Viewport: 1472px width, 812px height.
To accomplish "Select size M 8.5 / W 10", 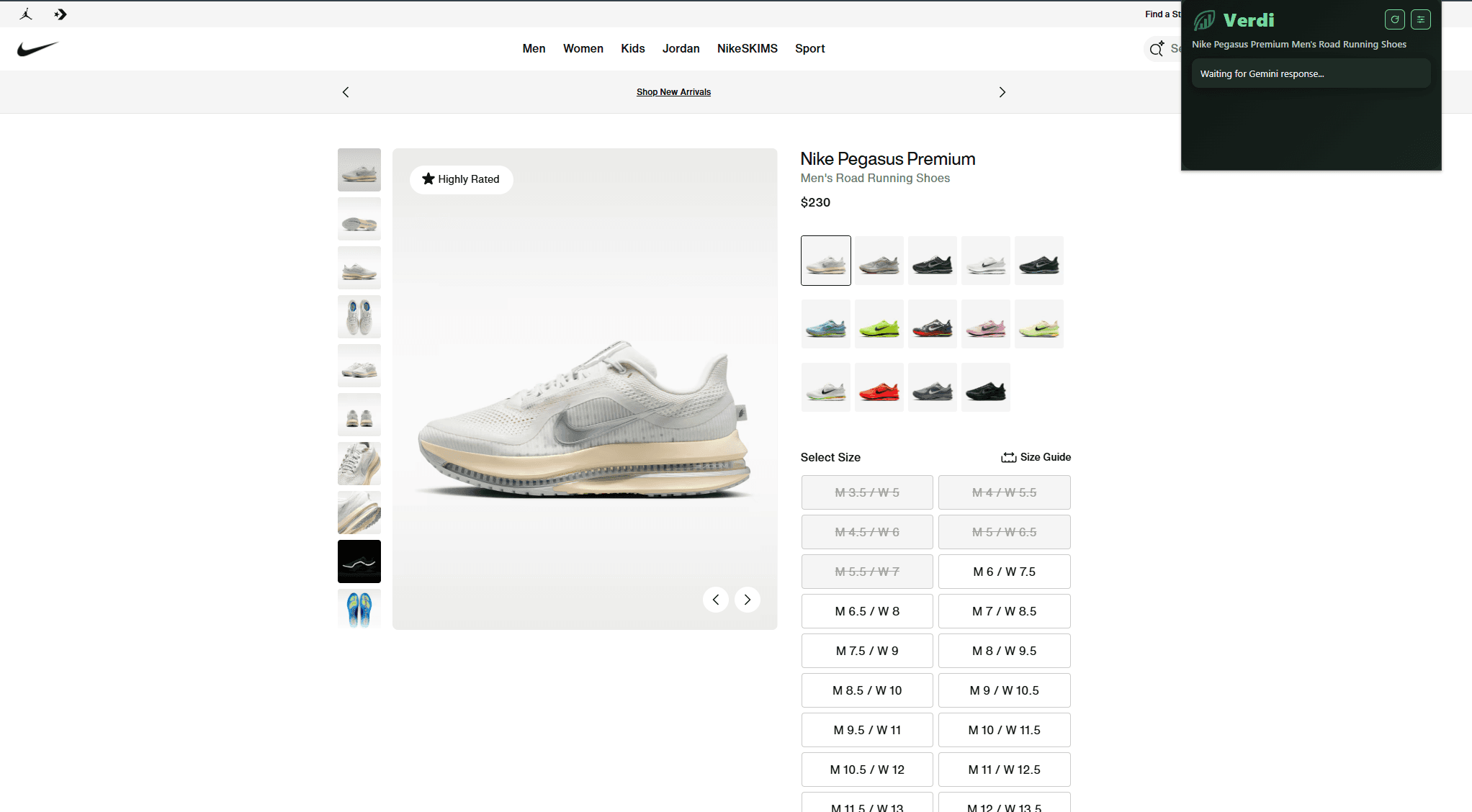I will pos(867,690).
